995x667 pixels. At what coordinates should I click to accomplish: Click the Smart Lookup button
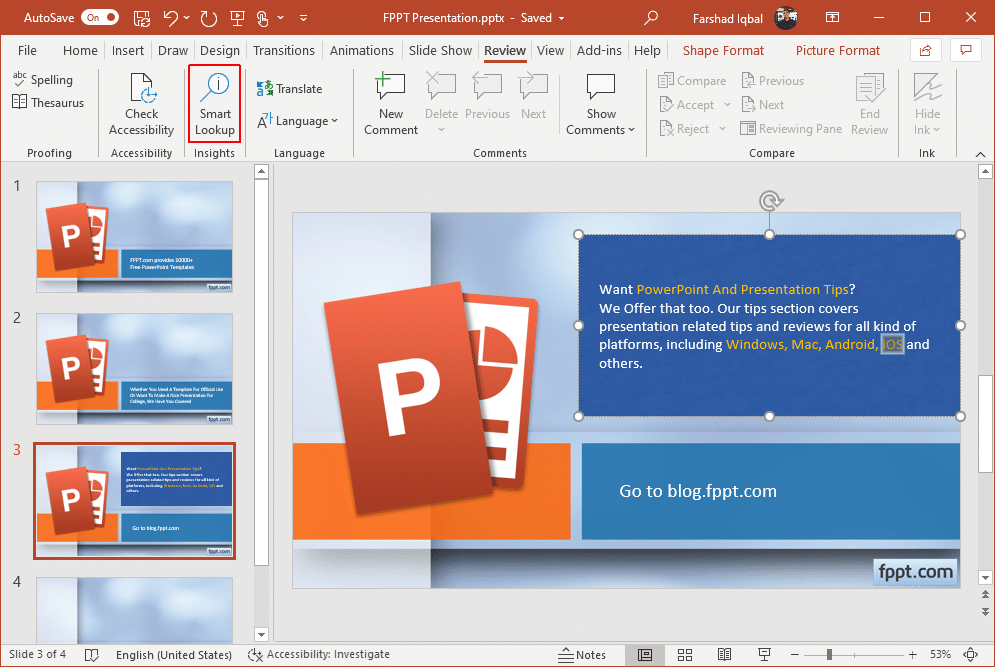214,105
